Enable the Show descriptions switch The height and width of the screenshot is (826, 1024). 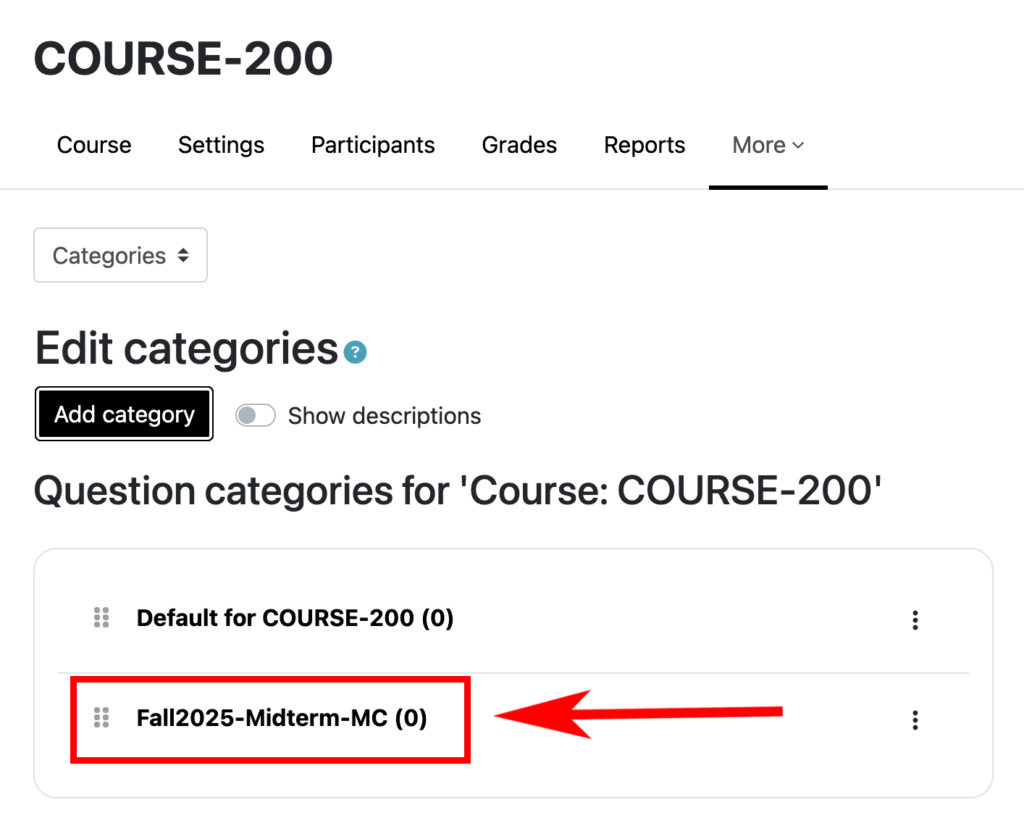point(255,416)
